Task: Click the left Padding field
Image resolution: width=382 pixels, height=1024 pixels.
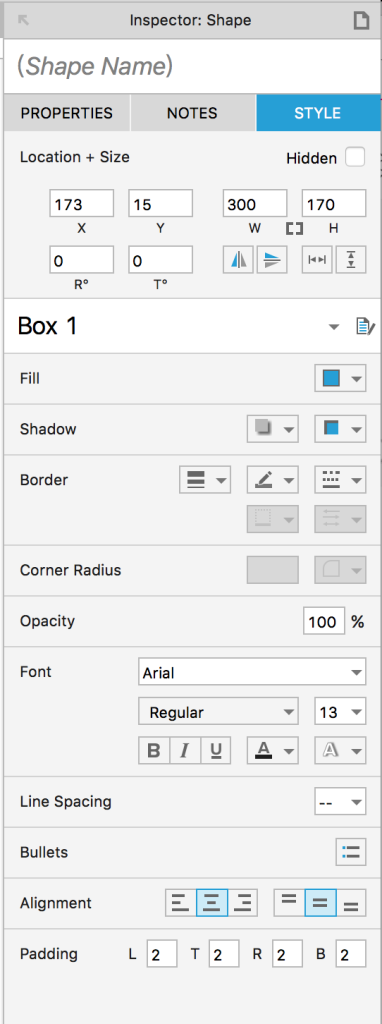Action: coord(161,954)
